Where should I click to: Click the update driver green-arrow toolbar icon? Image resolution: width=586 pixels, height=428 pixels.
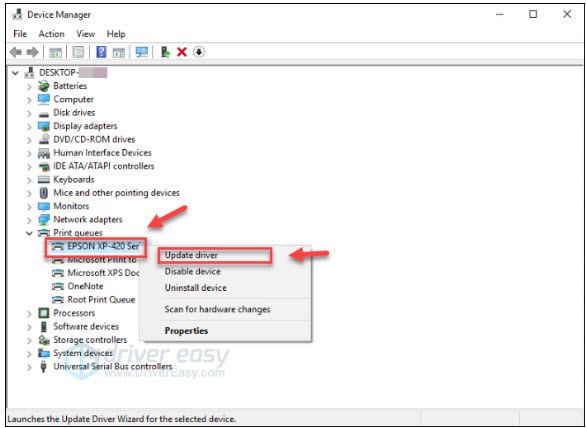point(165,52)
